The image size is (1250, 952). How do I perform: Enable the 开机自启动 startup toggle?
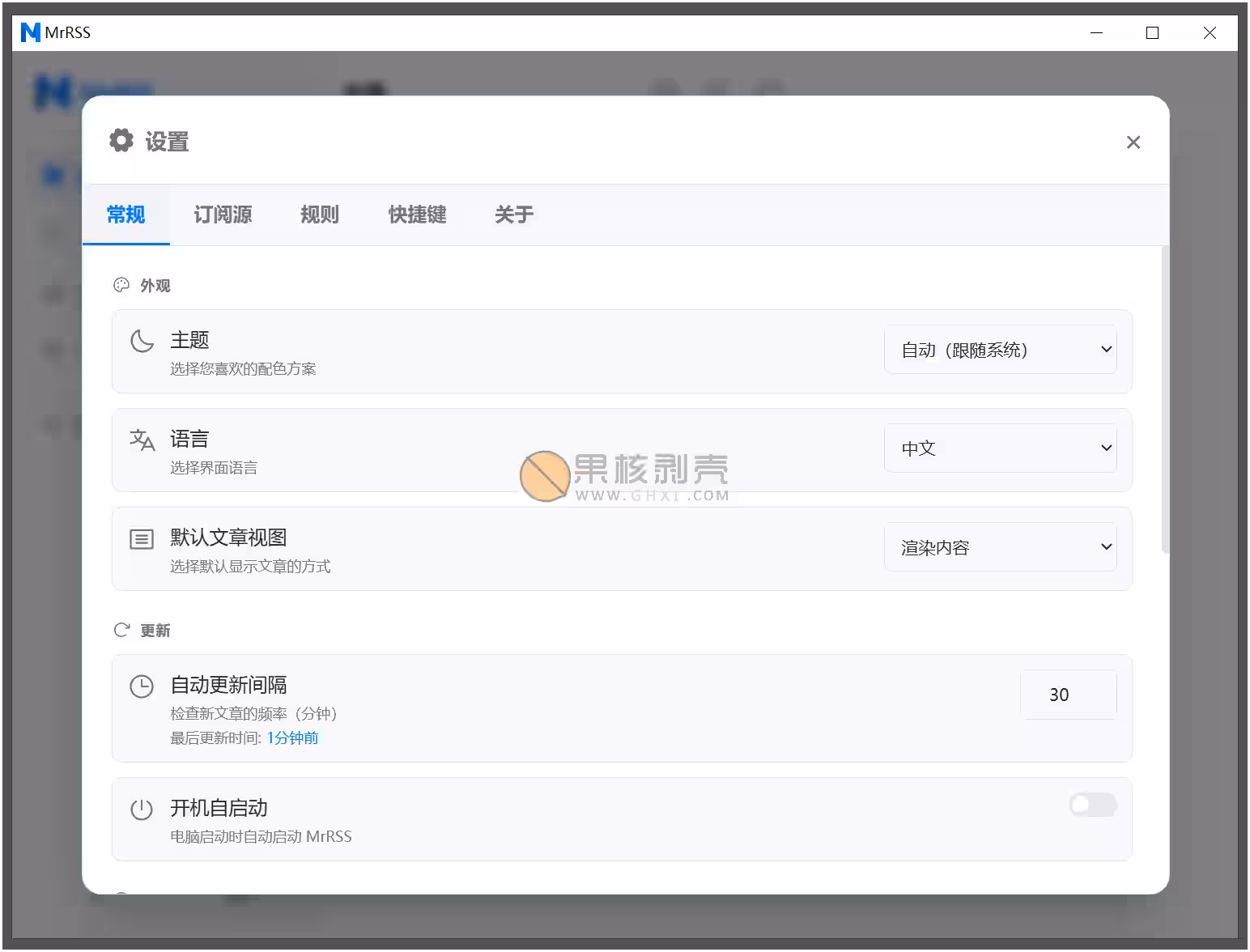pos(1092,805)
